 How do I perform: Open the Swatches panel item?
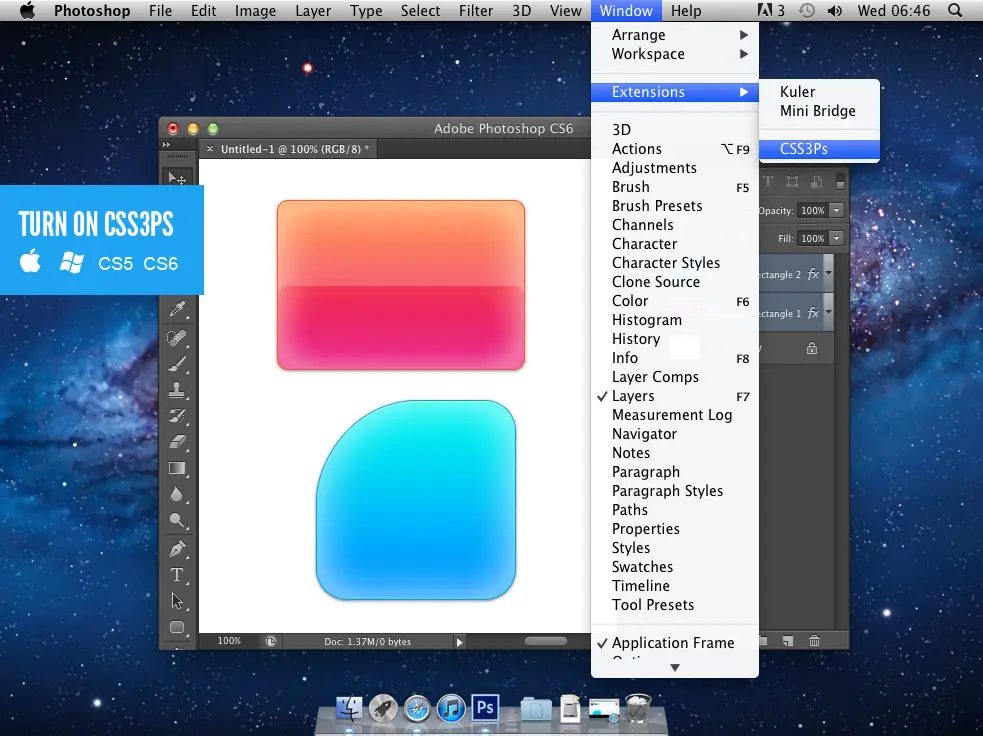pyautogui.click(x=675, y=567)
